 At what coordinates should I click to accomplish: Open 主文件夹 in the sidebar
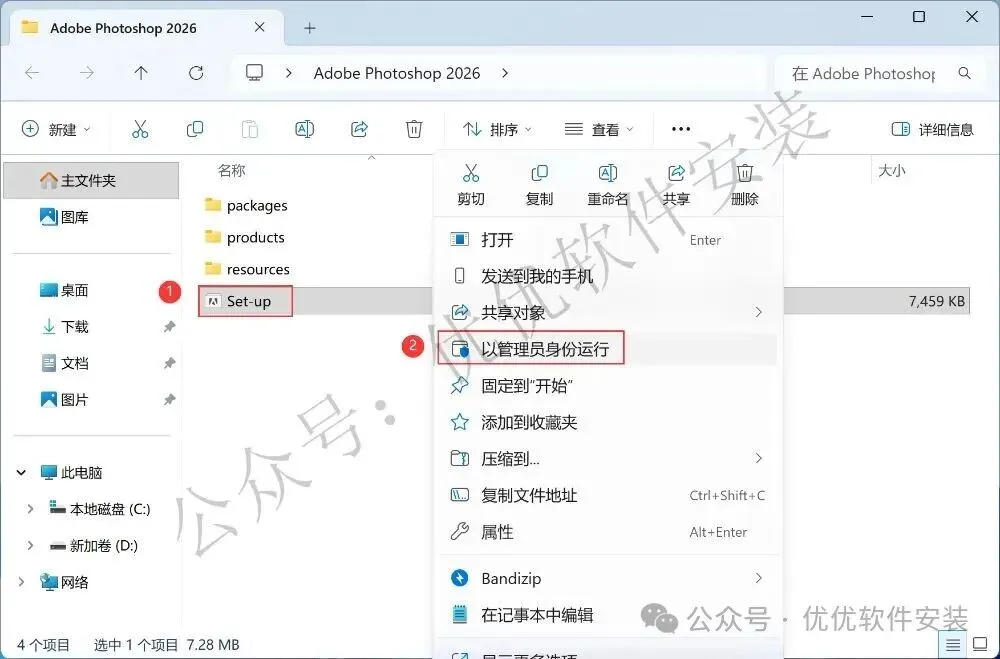(x=91, y=181)
